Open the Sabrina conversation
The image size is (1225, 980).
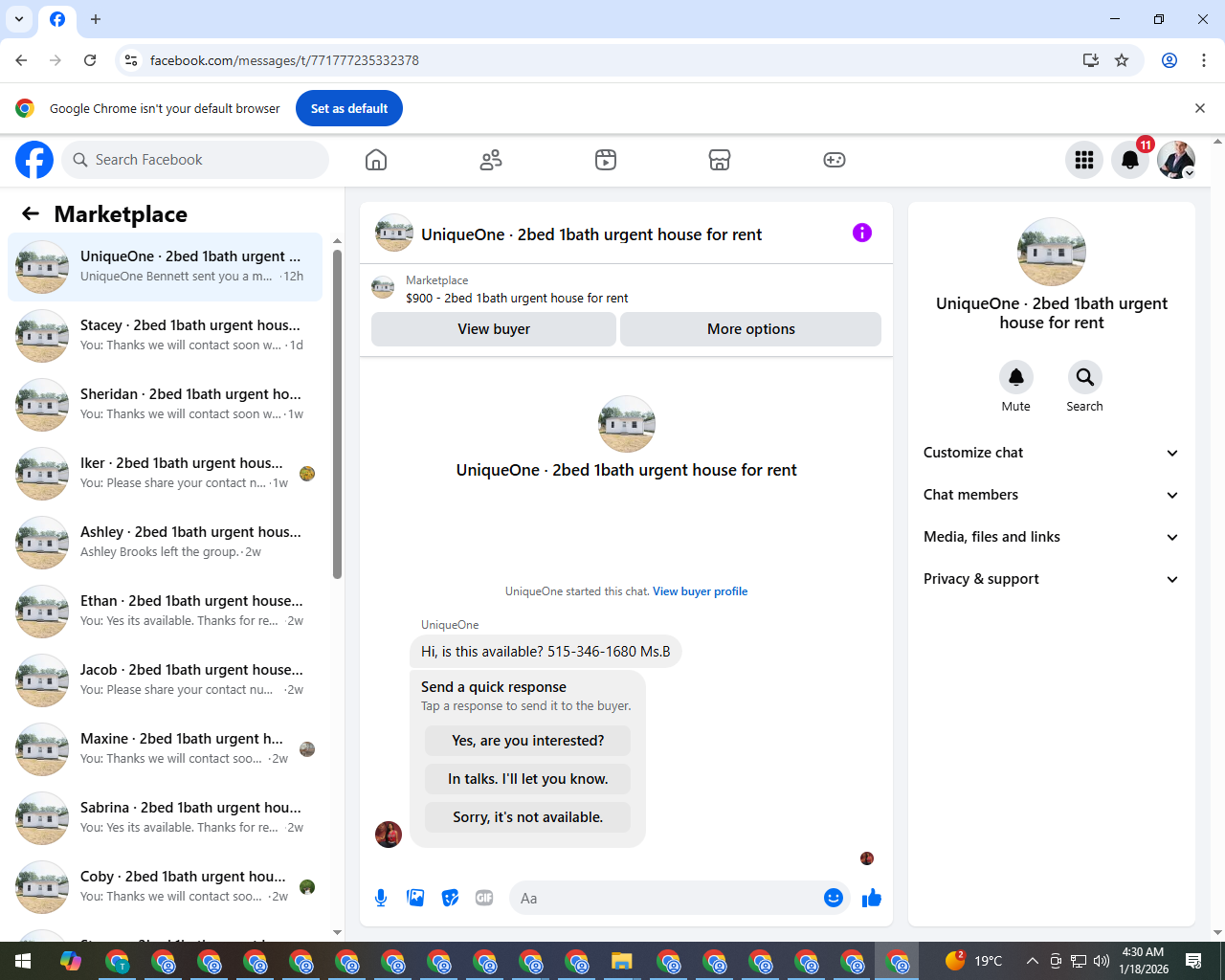(x=165, y=817)
